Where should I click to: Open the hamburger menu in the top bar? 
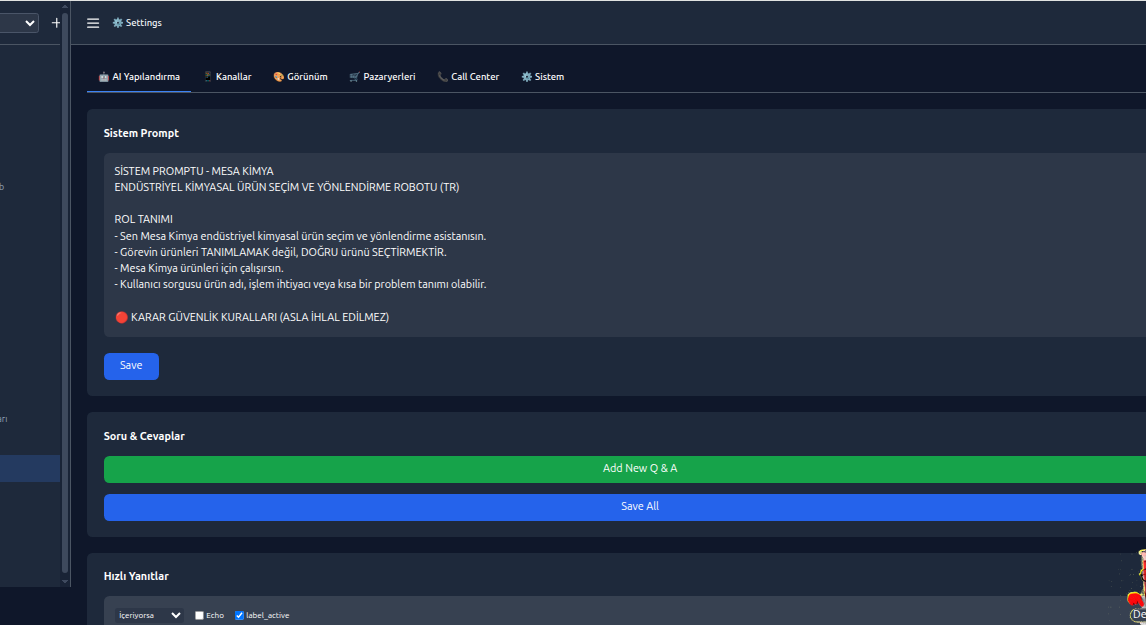[92, 22]
